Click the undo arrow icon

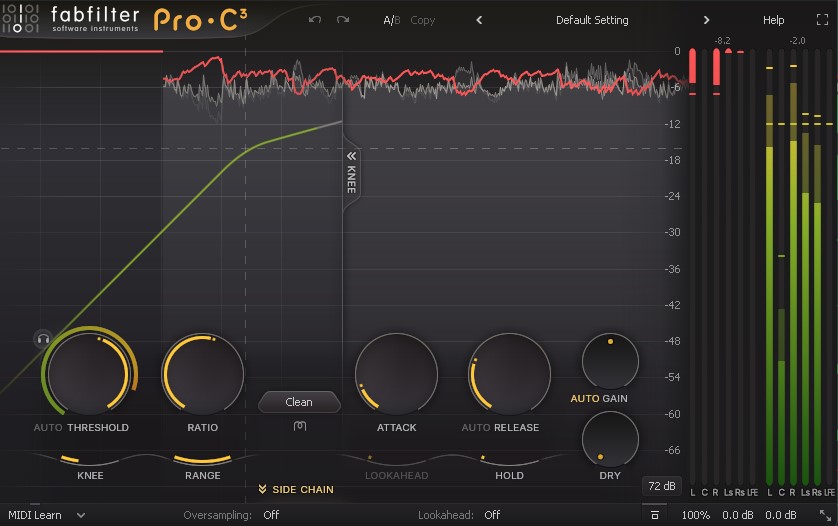[315, 20]
